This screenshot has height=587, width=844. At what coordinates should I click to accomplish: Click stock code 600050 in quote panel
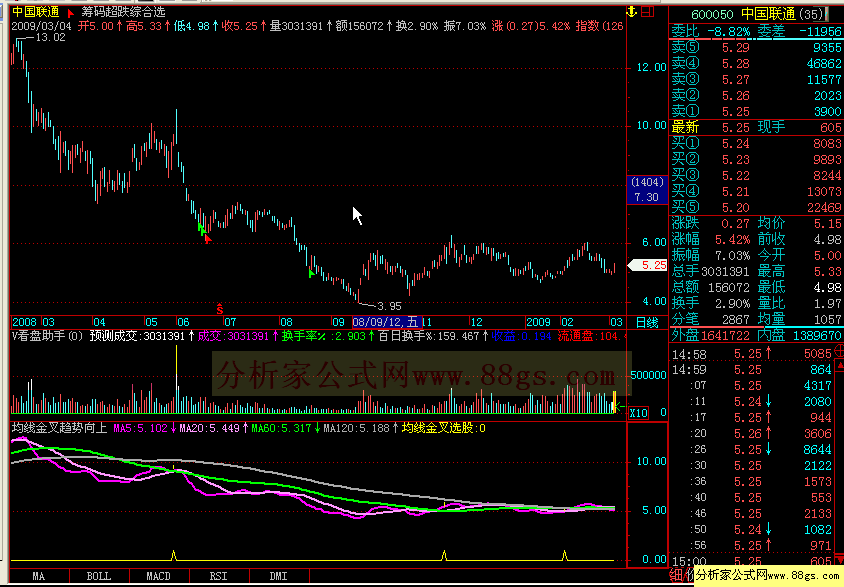point(712,15)
